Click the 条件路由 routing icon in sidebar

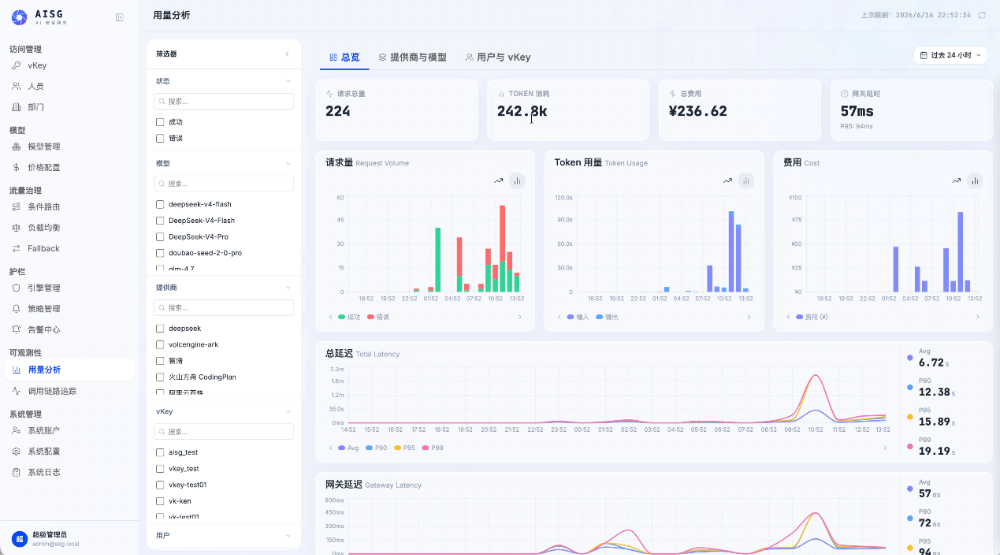tap(16, 207)
